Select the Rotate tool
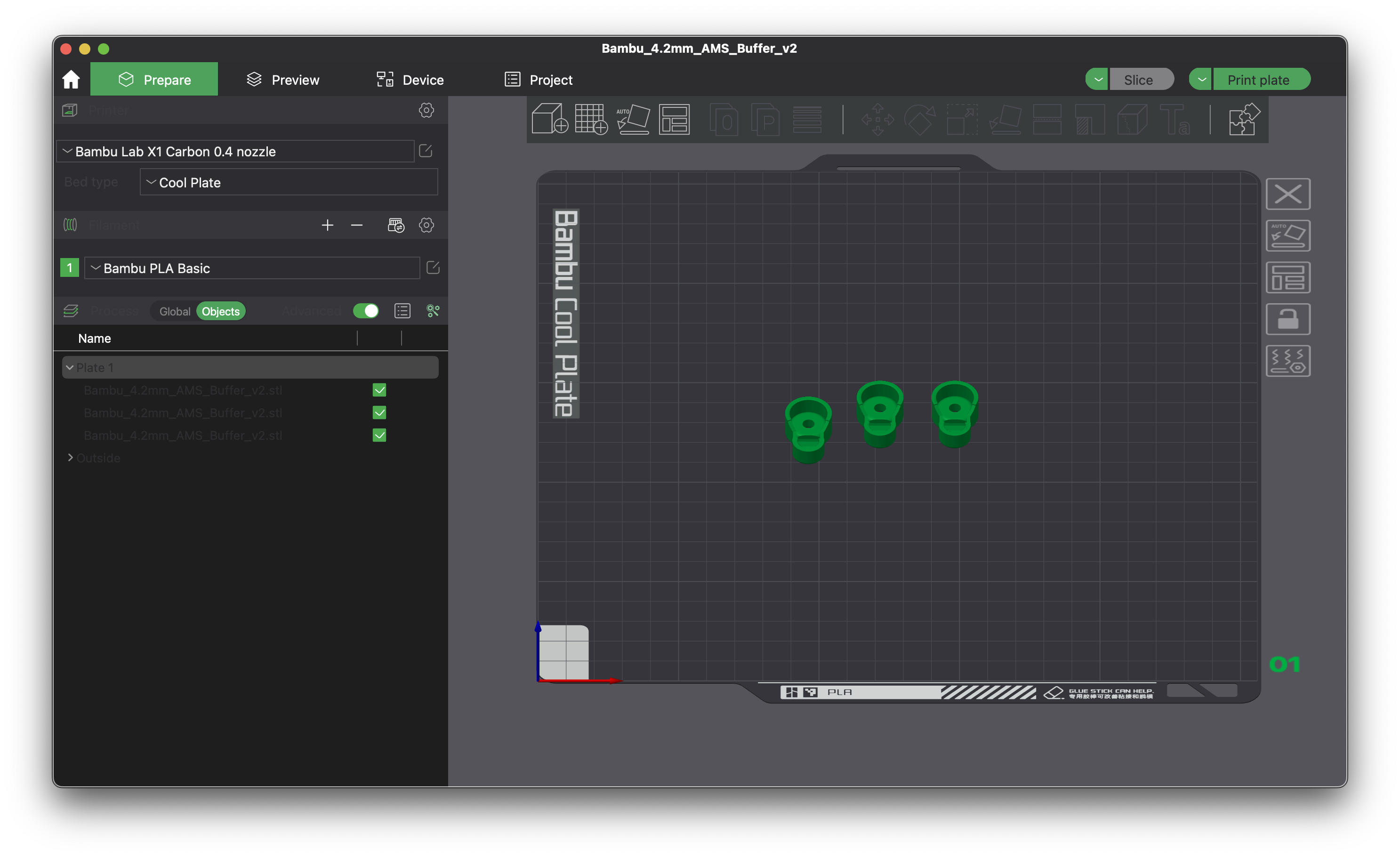Image resolution: width=1400 pixels, height=857 pixels. click(920, 119)
